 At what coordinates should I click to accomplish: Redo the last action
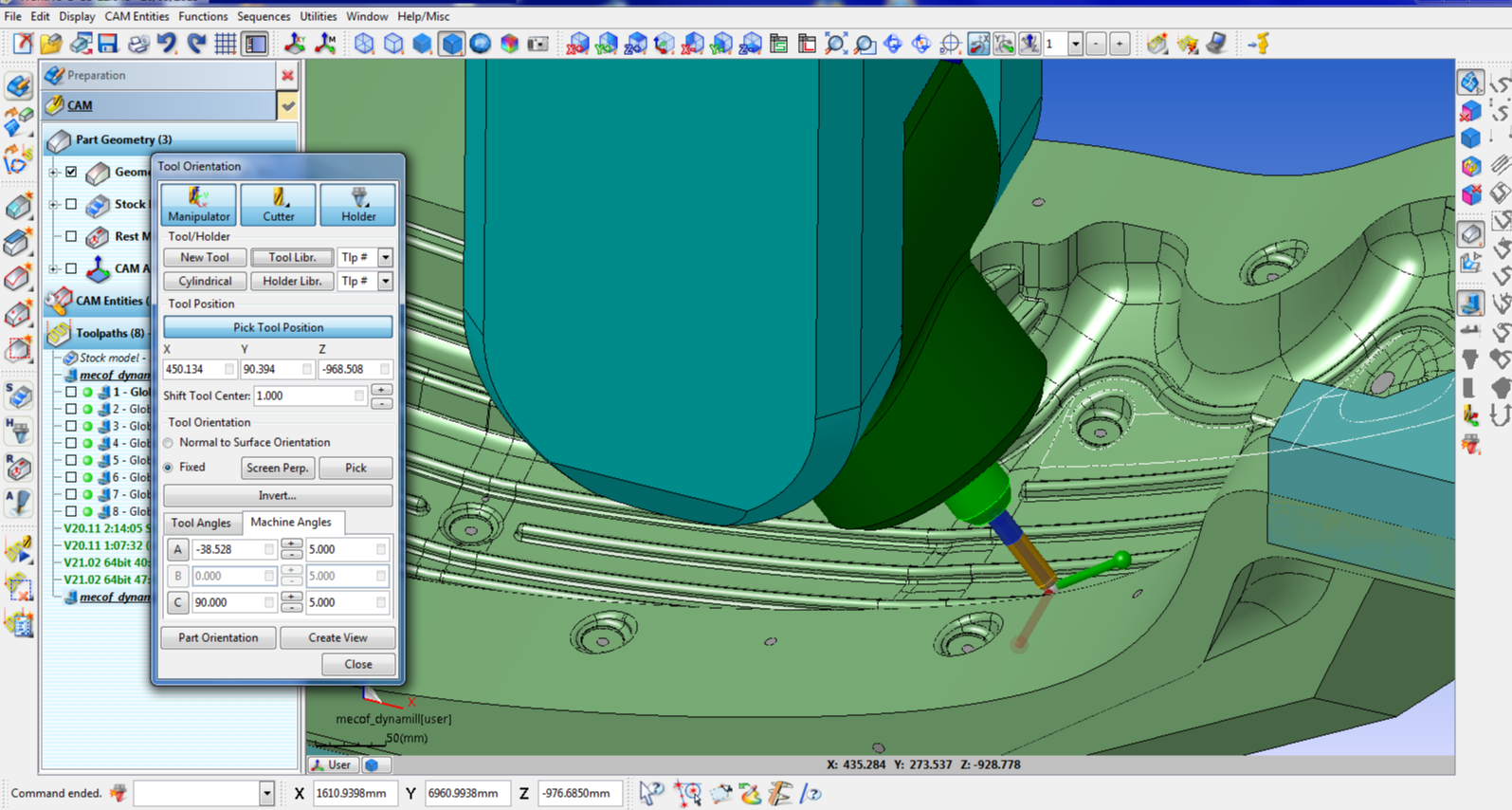pos(196,44)
